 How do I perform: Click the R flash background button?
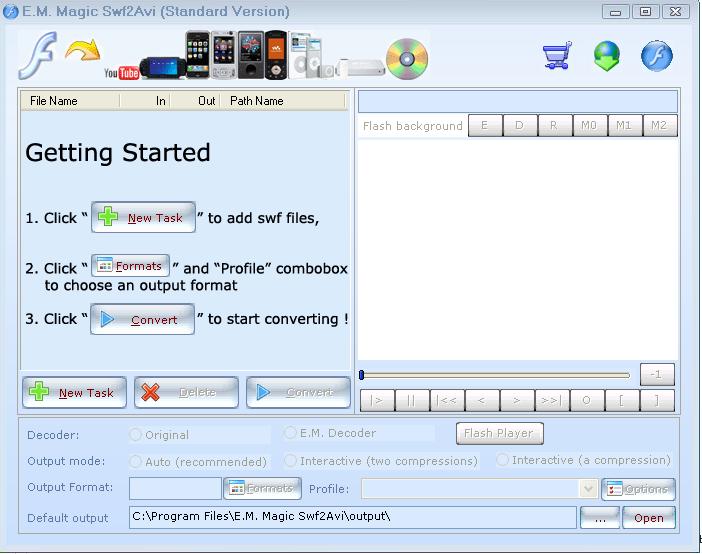(x=555, y=125)
